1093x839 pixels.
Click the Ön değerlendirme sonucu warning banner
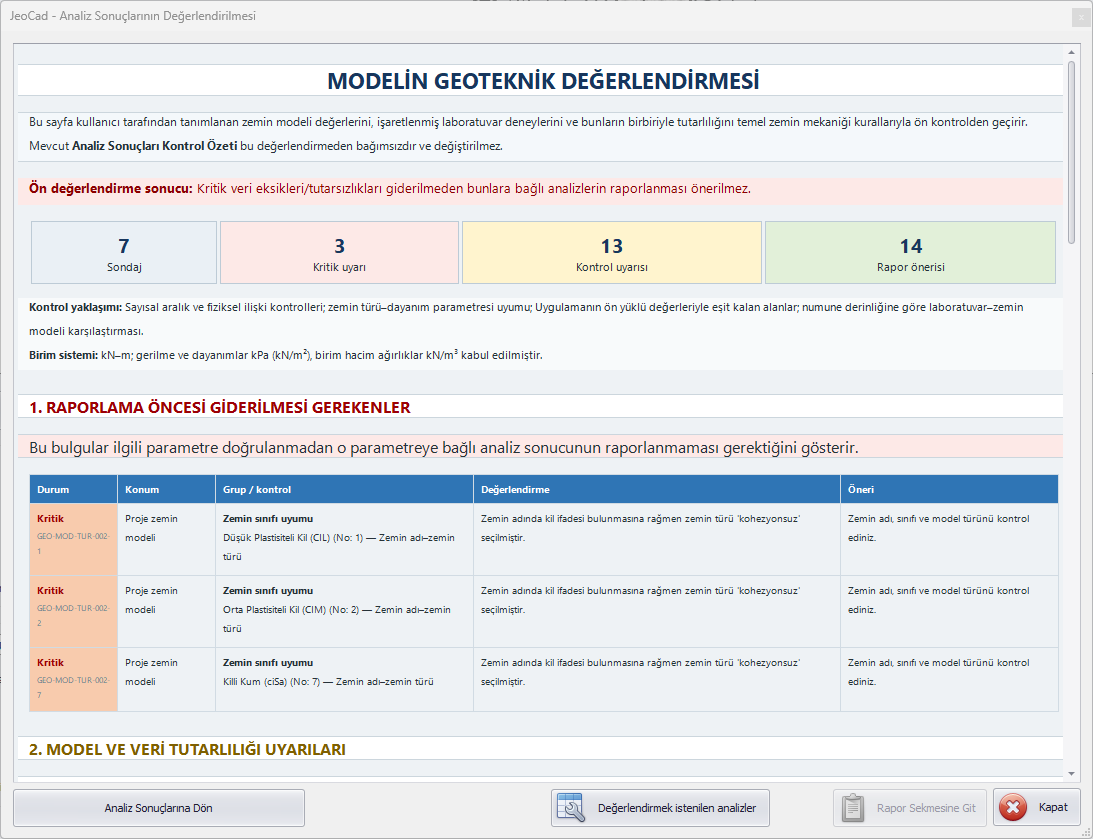click(540, 189)
